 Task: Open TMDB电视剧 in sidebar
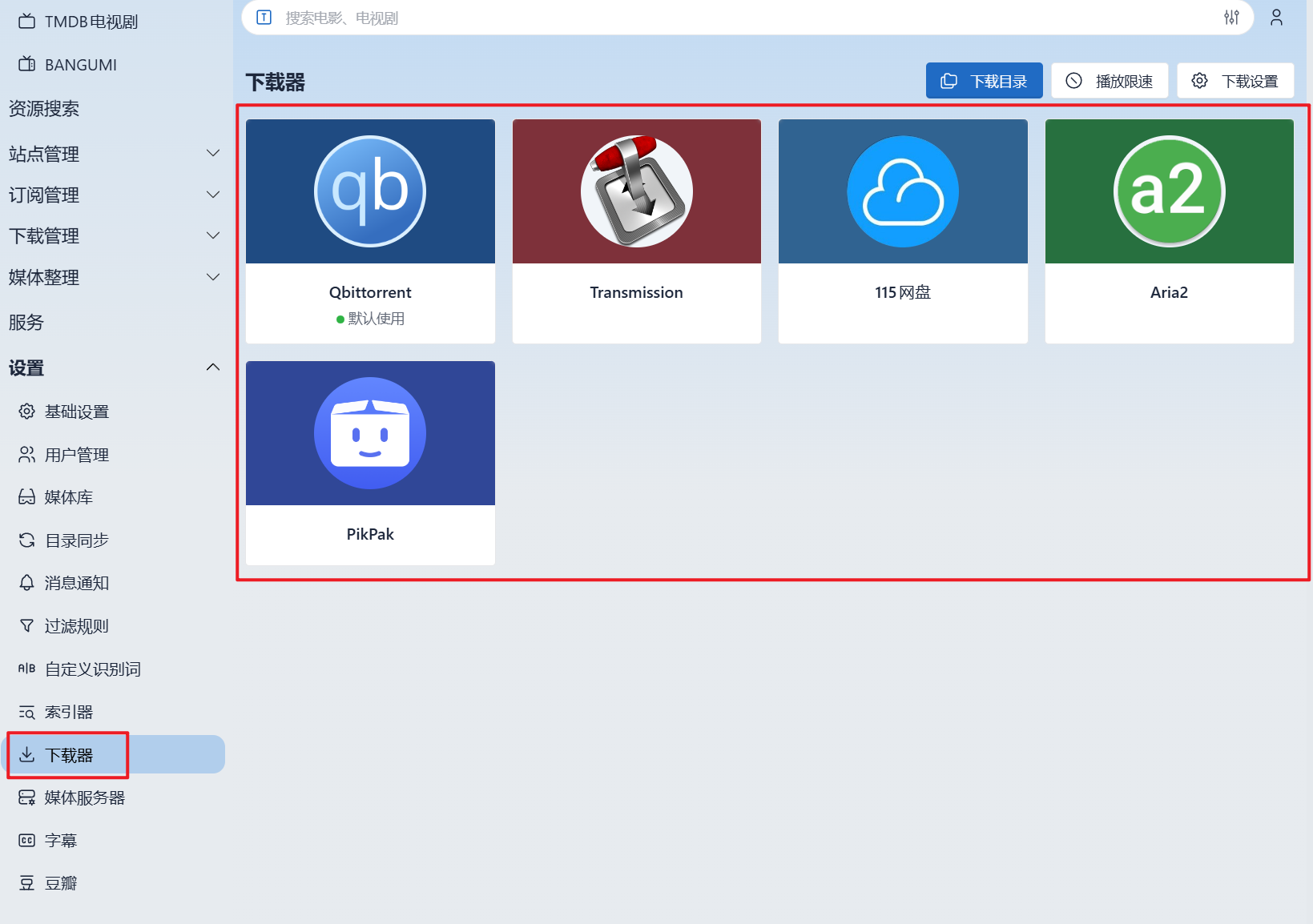tap(91, 22)
